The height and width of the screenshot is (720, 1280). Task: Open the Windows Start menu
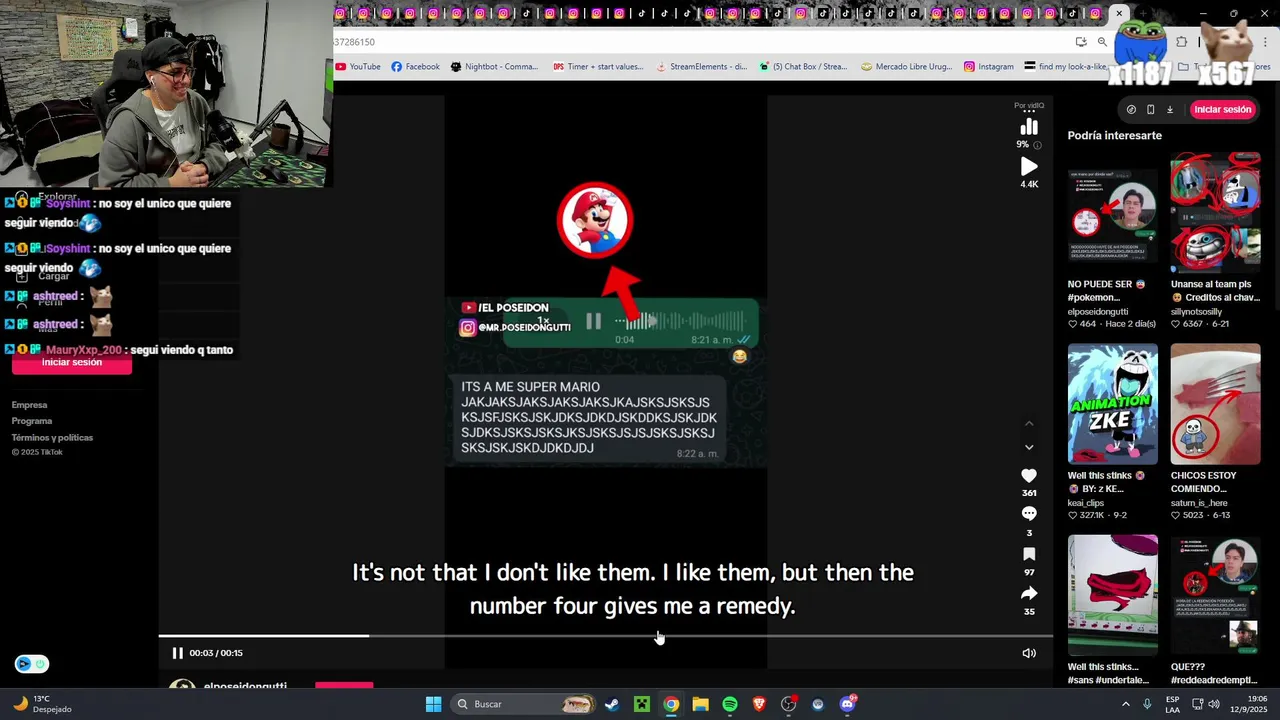pos(434,704)
